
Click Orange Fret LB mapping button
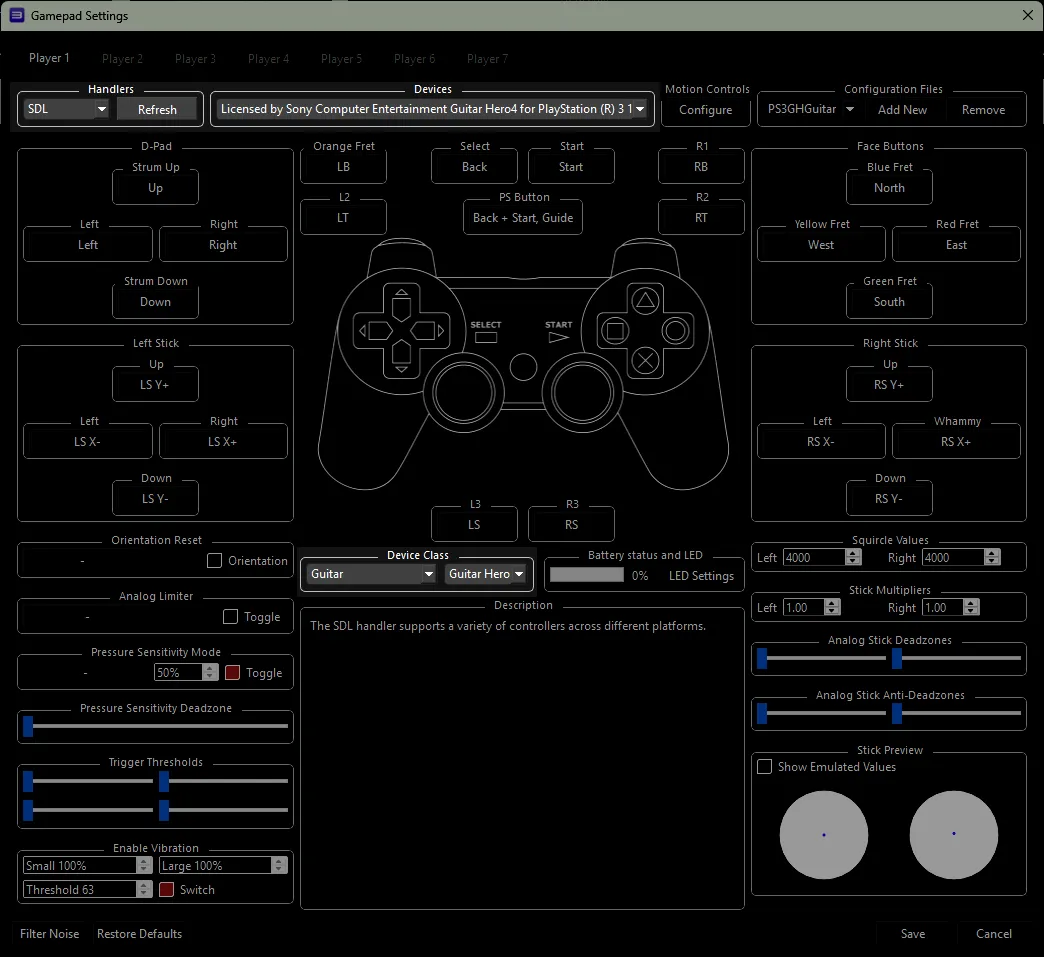tap(343, 166)
